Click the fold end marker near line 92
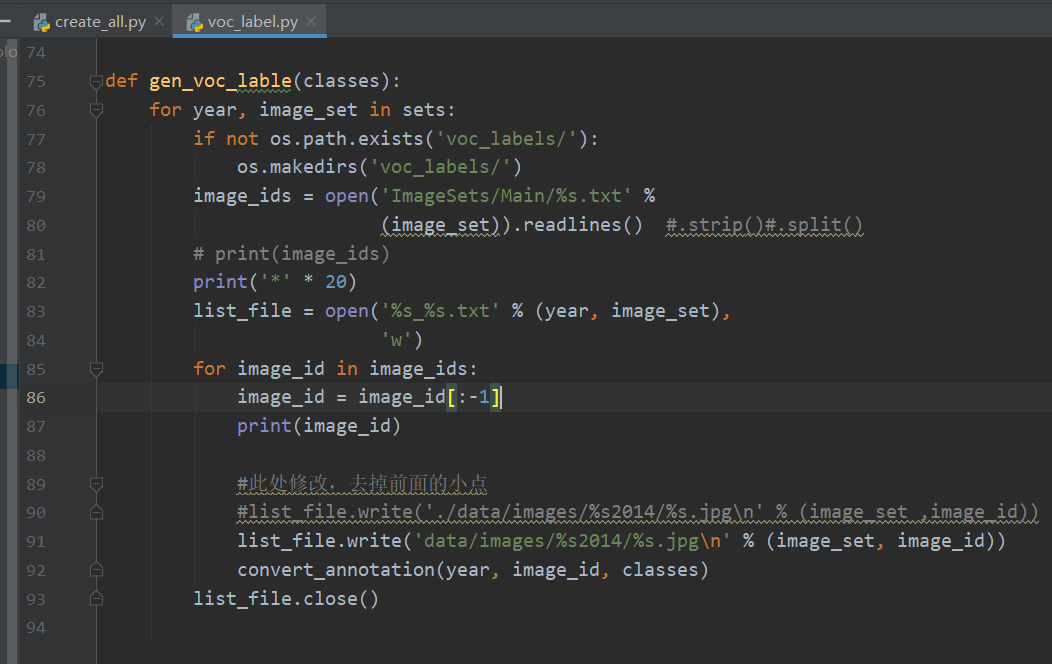Screen dimensions: 1052x664 click(x=96, y=568)
